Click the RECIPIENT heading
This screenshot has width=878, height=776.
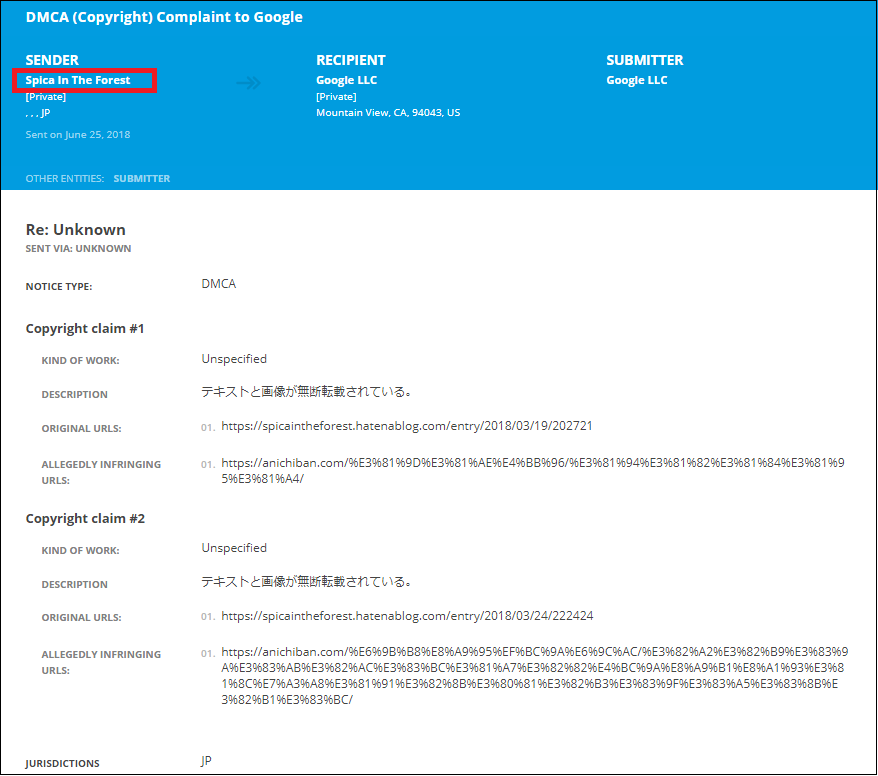click(351, 60)
